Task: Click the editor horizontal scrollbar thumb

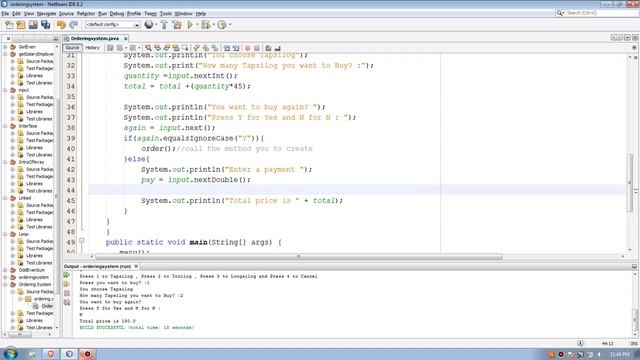Action: pos(299,256)
